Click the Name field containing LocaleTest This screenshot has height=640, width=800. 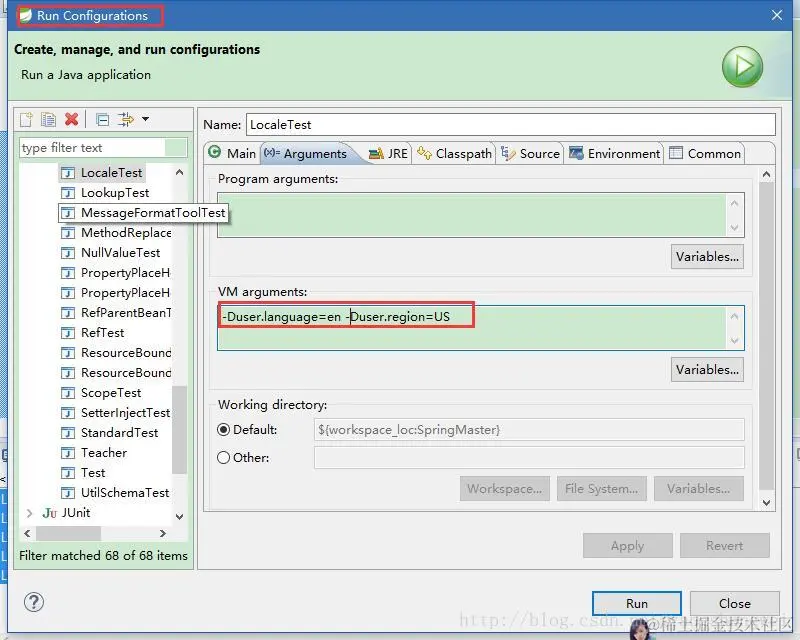tap(511, 125)
